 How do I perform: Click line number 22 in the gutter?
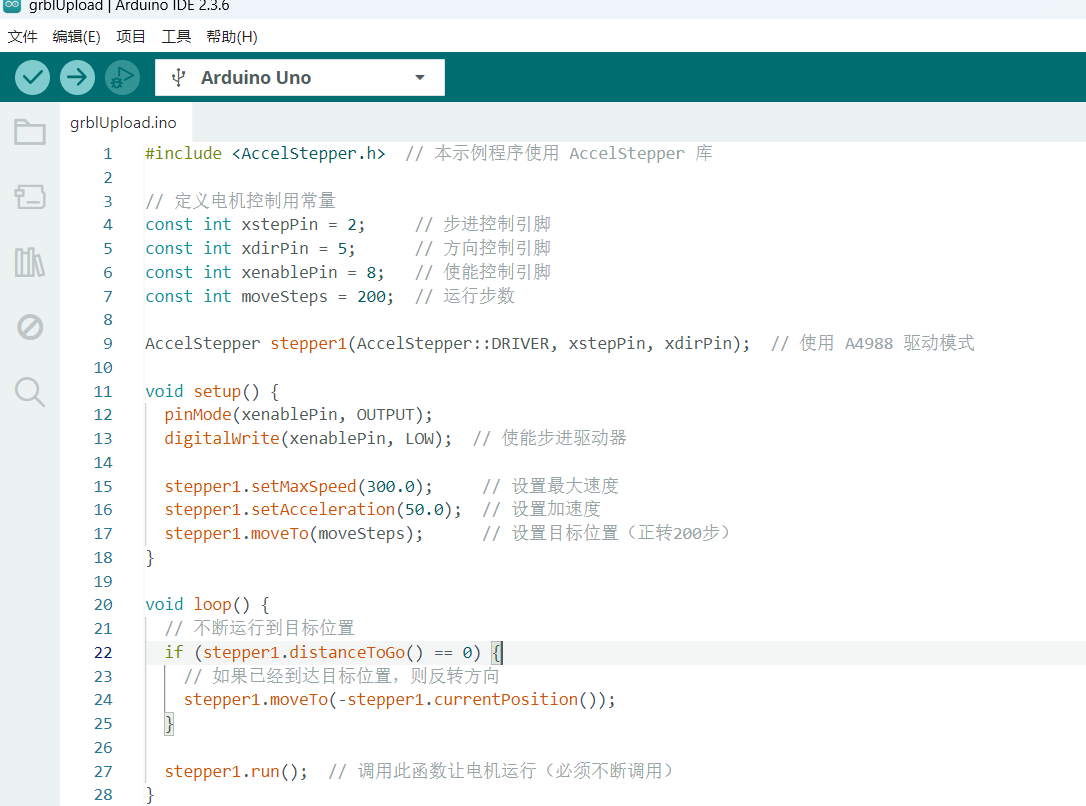coord(103,652)
